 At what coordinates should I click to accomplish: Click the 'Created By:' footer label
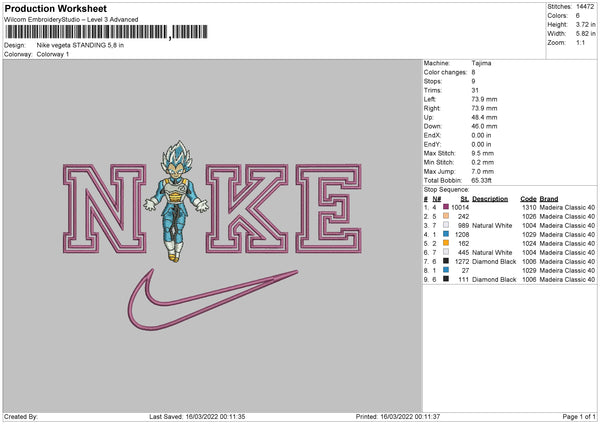pyautogui.click(x=21, y=416)
